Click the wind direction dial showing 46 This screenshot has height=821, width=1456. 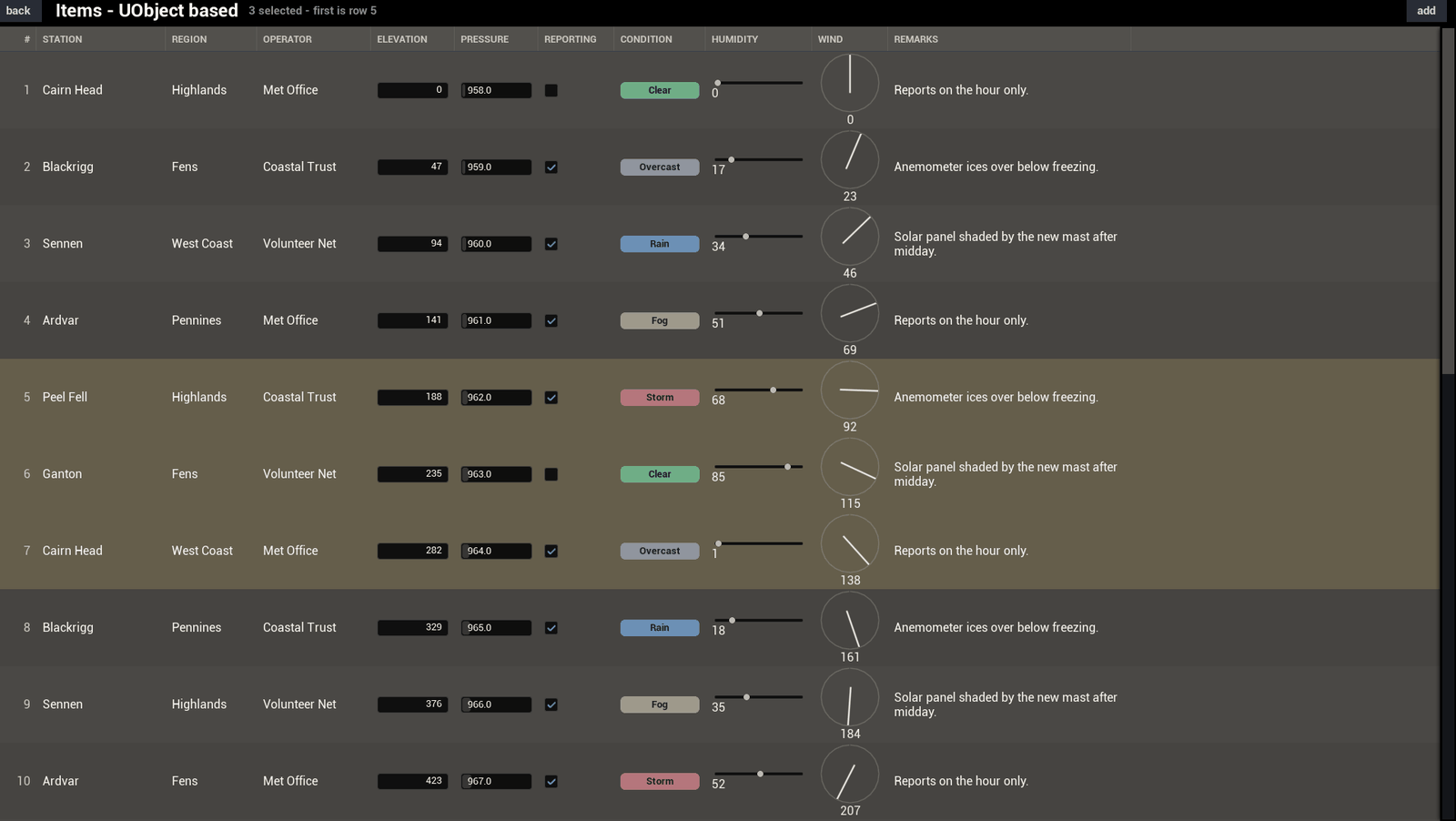click(850, 237)
